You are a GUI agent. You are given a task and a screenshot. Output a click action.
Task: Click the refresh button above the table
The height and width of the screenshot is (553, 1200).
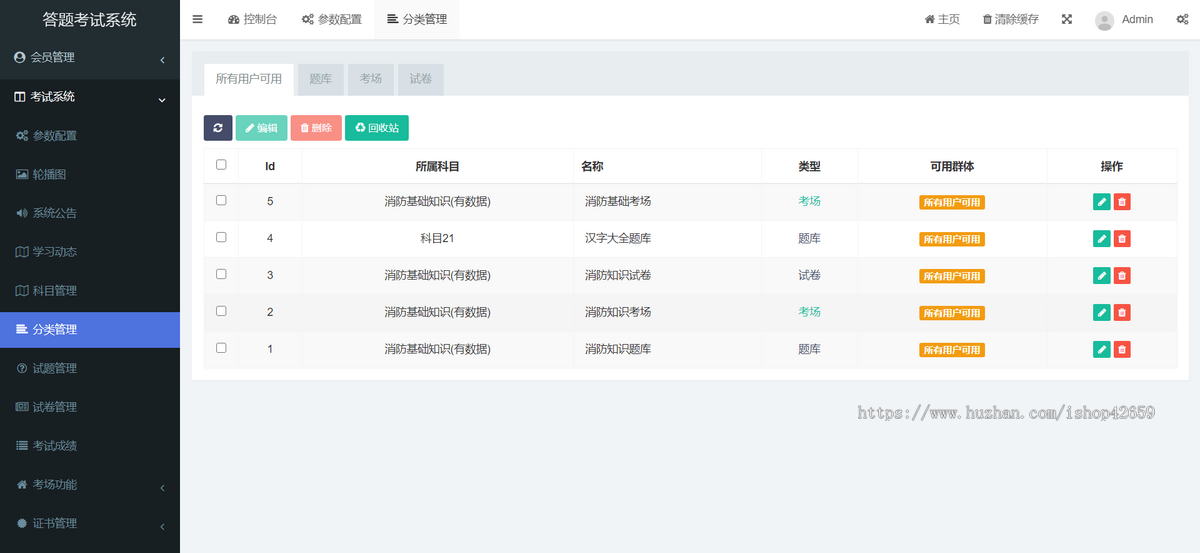(x=218, y=128)
